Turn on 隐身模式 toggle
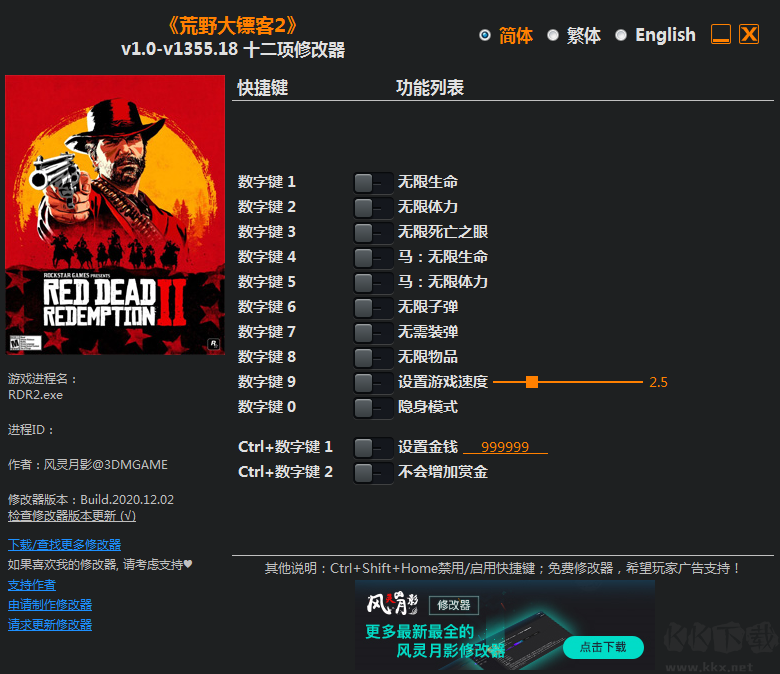This screenshot has width=780, height=674. [x=373, y=407]
